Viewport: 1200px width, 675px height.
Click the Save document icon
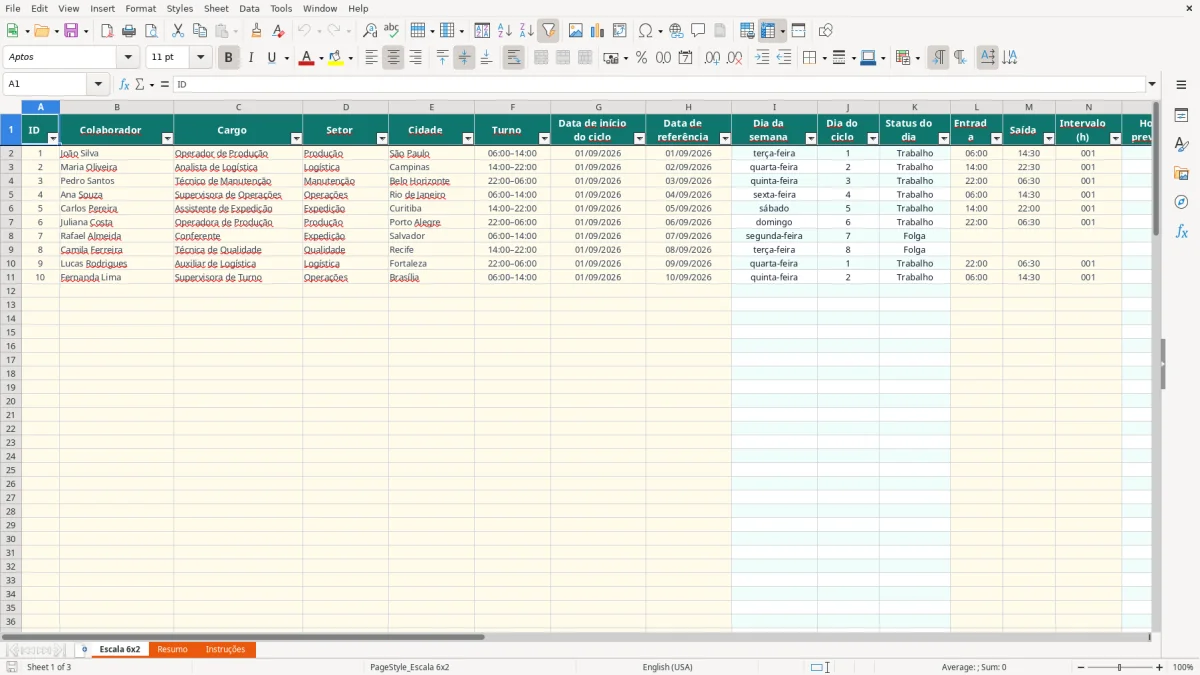71,31
